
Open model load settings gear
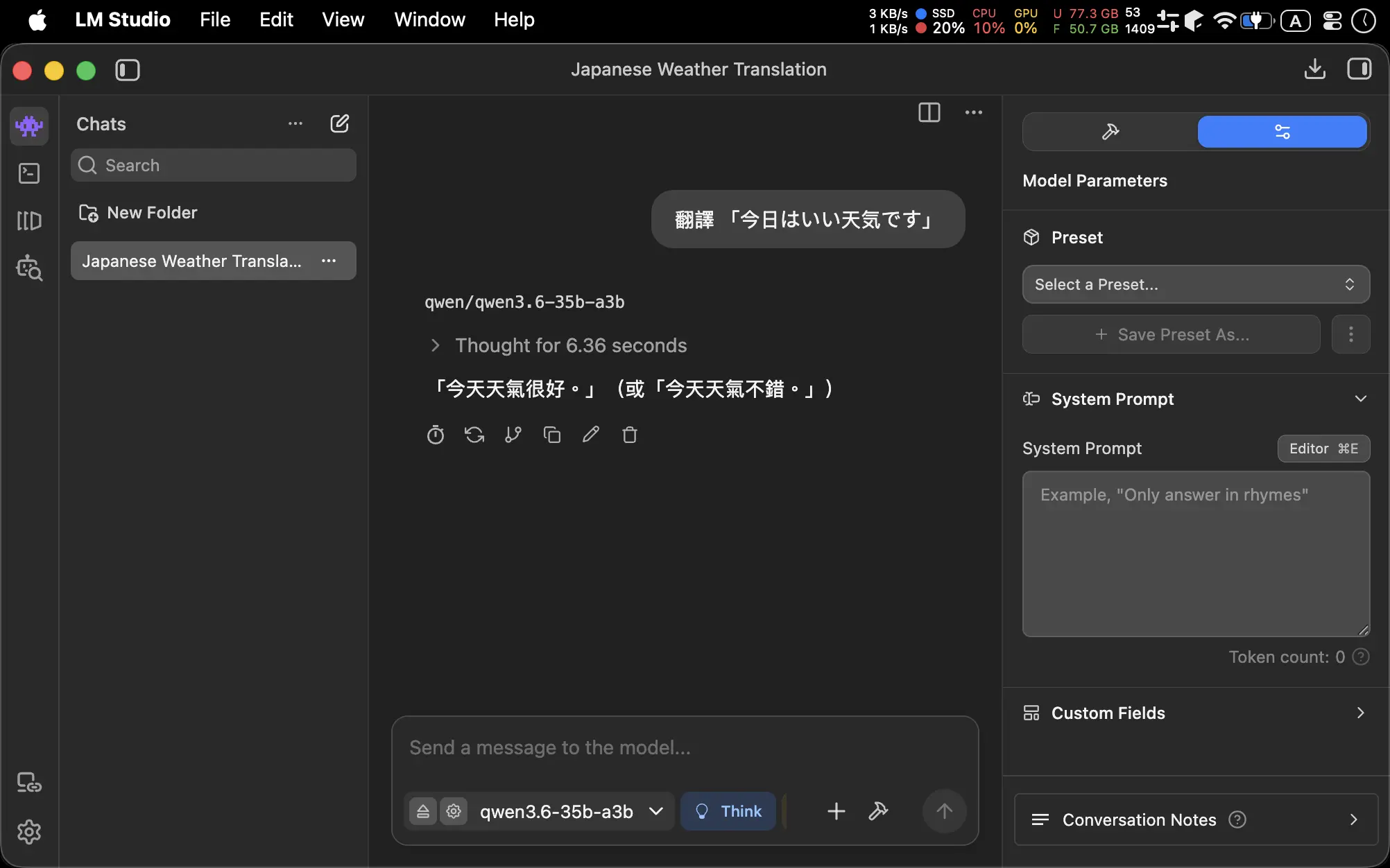tap(454, 811)
